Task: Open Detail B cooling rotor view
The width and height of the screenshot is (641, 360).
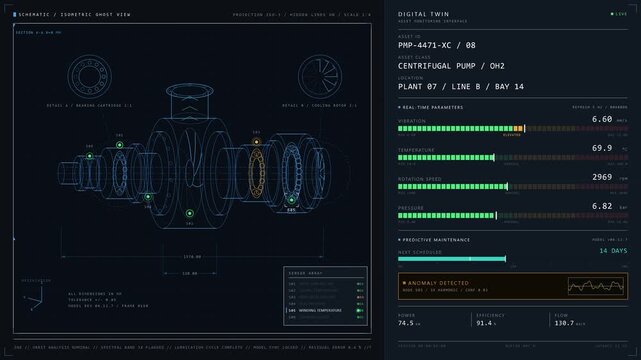Action: (x=320, y=76)
